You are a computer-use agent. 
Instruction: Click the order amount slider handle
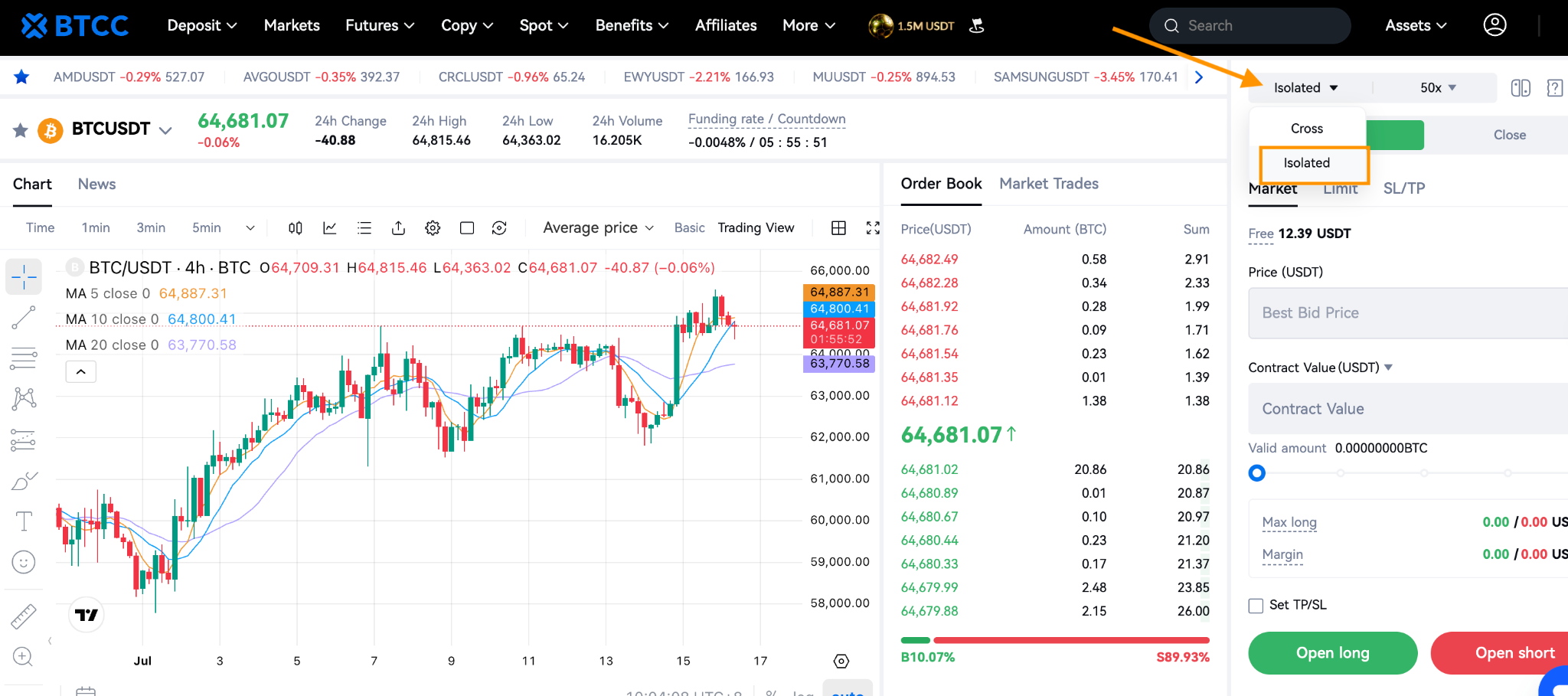(x=1256, y=473)
